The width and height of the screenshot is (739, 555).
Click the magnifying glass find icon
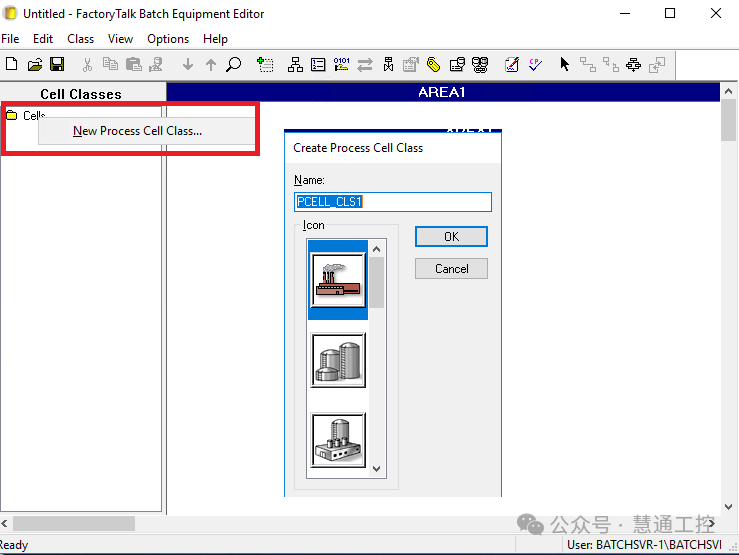point(233,64)
